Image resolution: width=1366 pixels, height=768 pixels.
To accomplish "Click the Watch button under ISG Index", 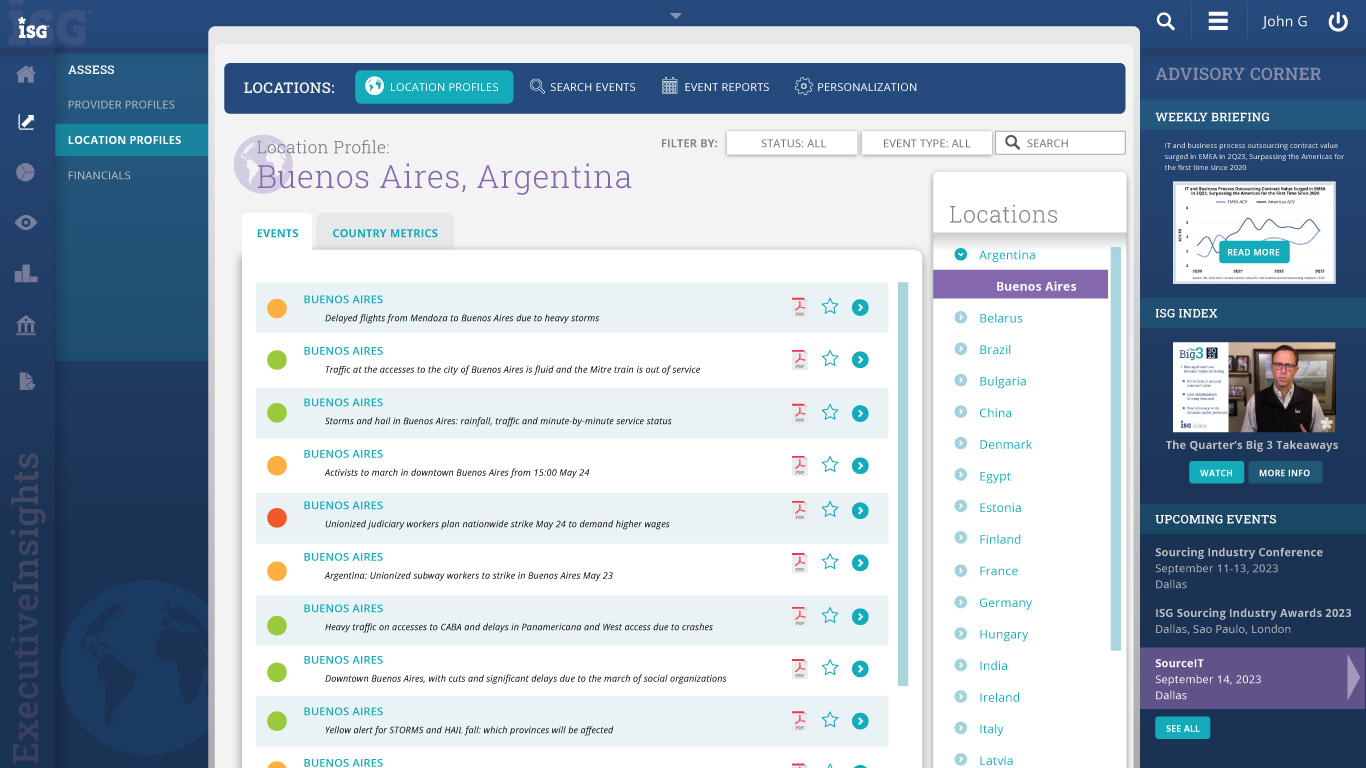I will tap(1215, 473).
